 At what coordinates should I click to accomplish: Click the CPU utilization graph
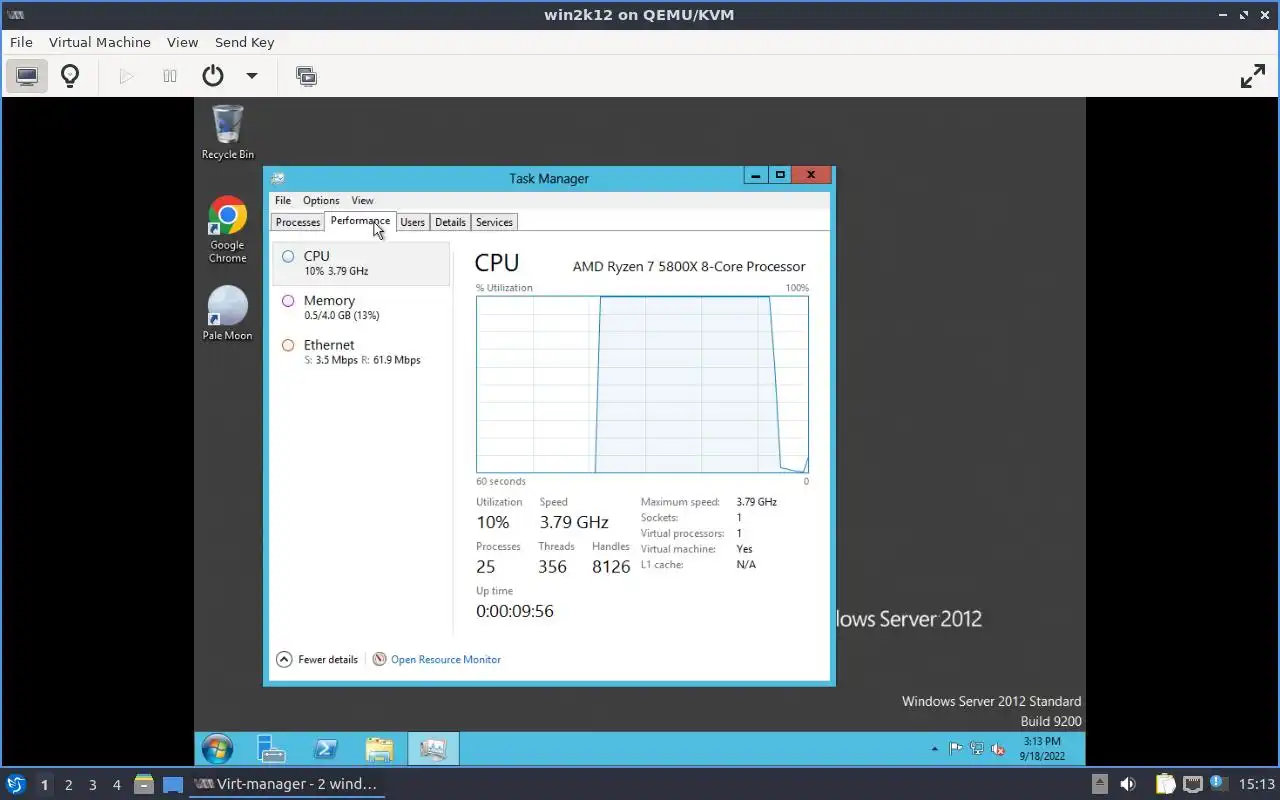642,384
